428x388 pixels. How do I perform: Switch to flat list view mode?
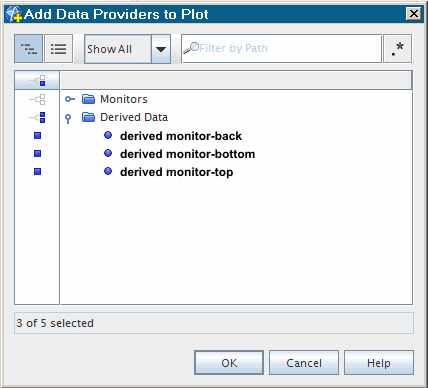click(58, 49)
